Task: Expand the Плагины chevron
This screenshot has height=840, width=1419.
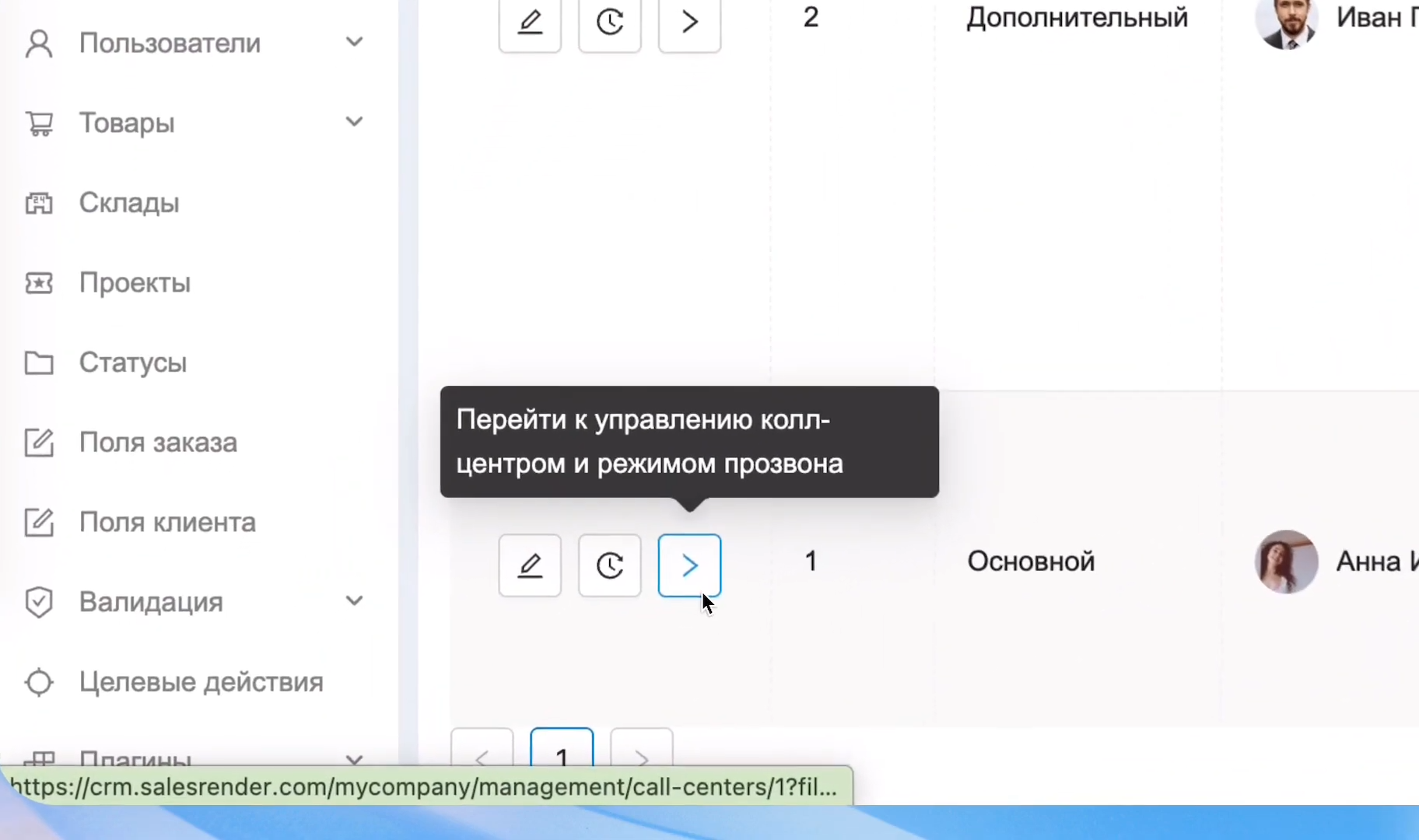Action: point(354,759)
